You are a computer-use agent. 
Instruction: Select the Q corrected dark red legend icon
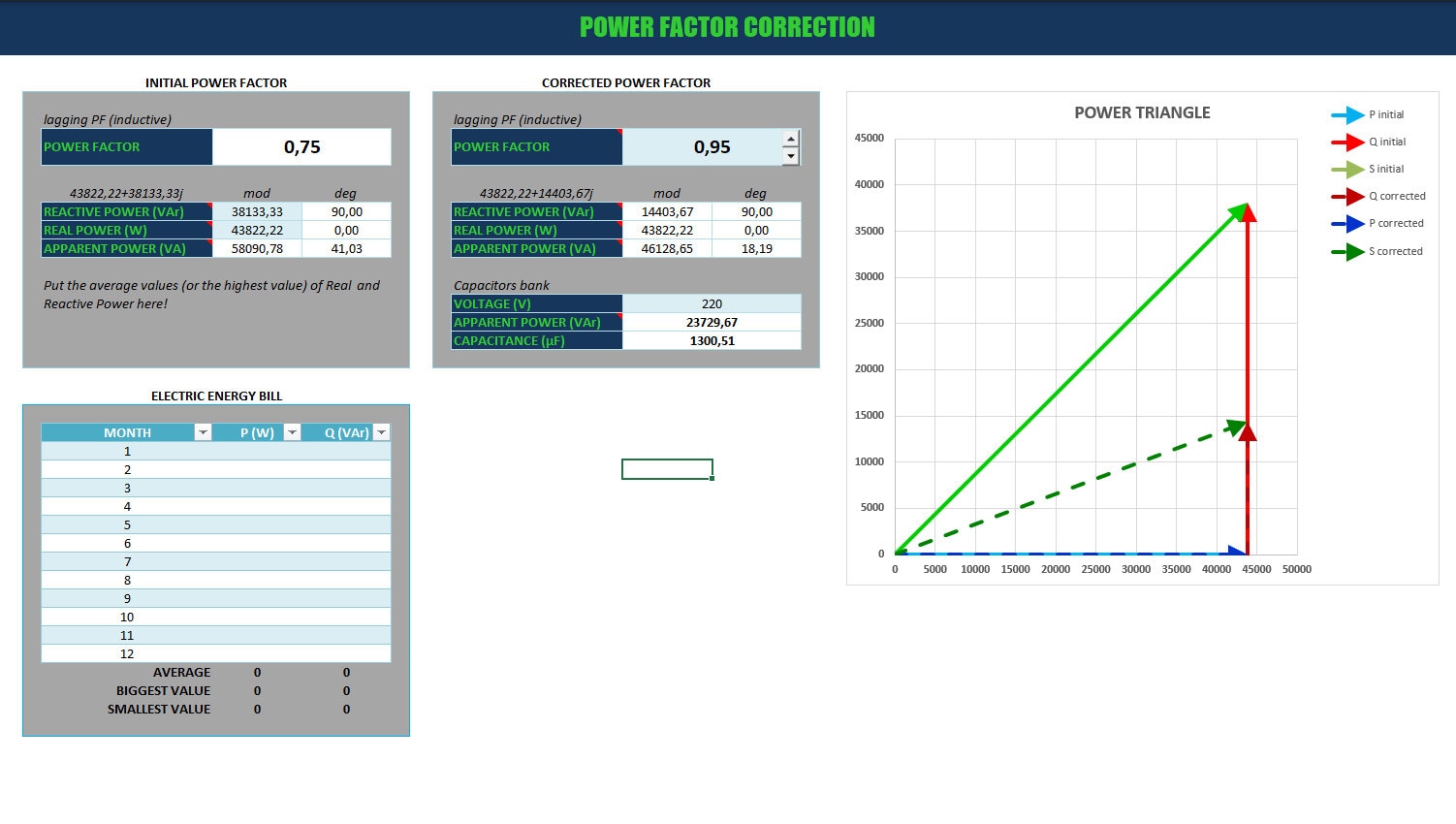(x=1351, y=196)
